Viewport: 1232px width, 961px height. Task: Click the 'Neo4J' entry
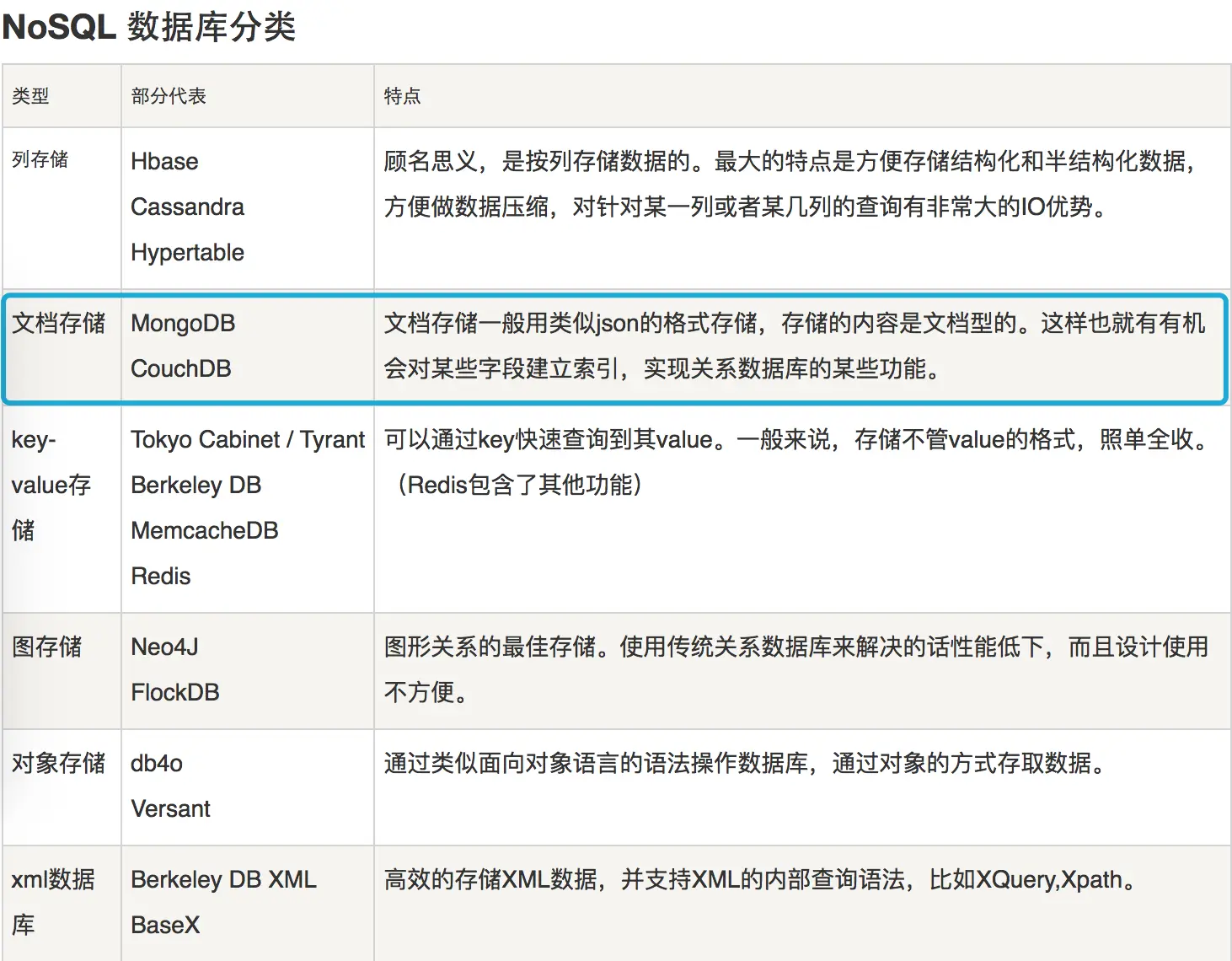[x=164, y=647]
